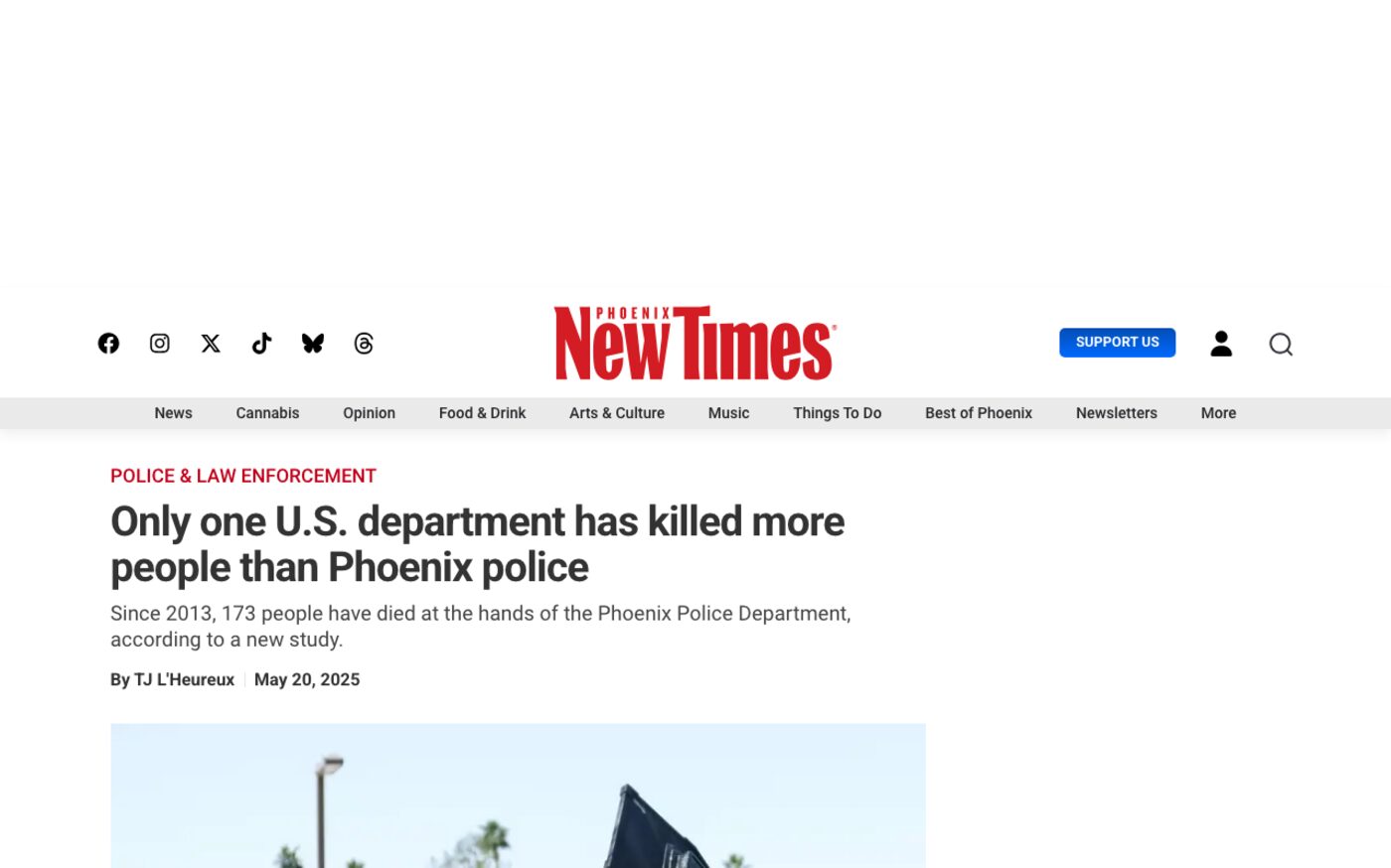Screen dimensions: 1391x868
Task: Open the article's lead photo
Action: (x=518, y=796)
